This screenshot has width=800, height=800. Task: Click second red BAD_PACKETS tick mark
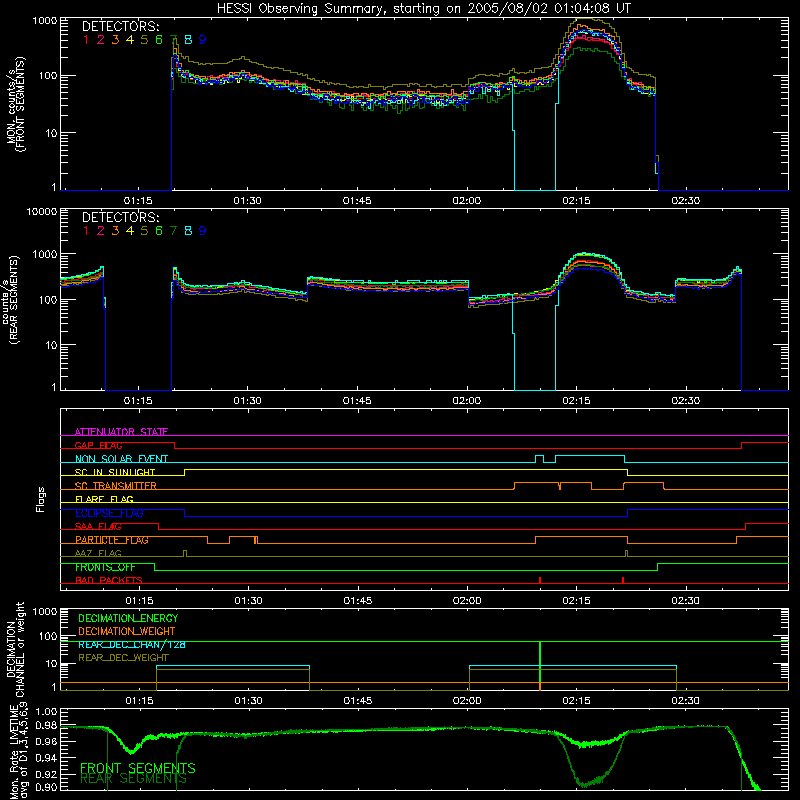pos(623,580)
